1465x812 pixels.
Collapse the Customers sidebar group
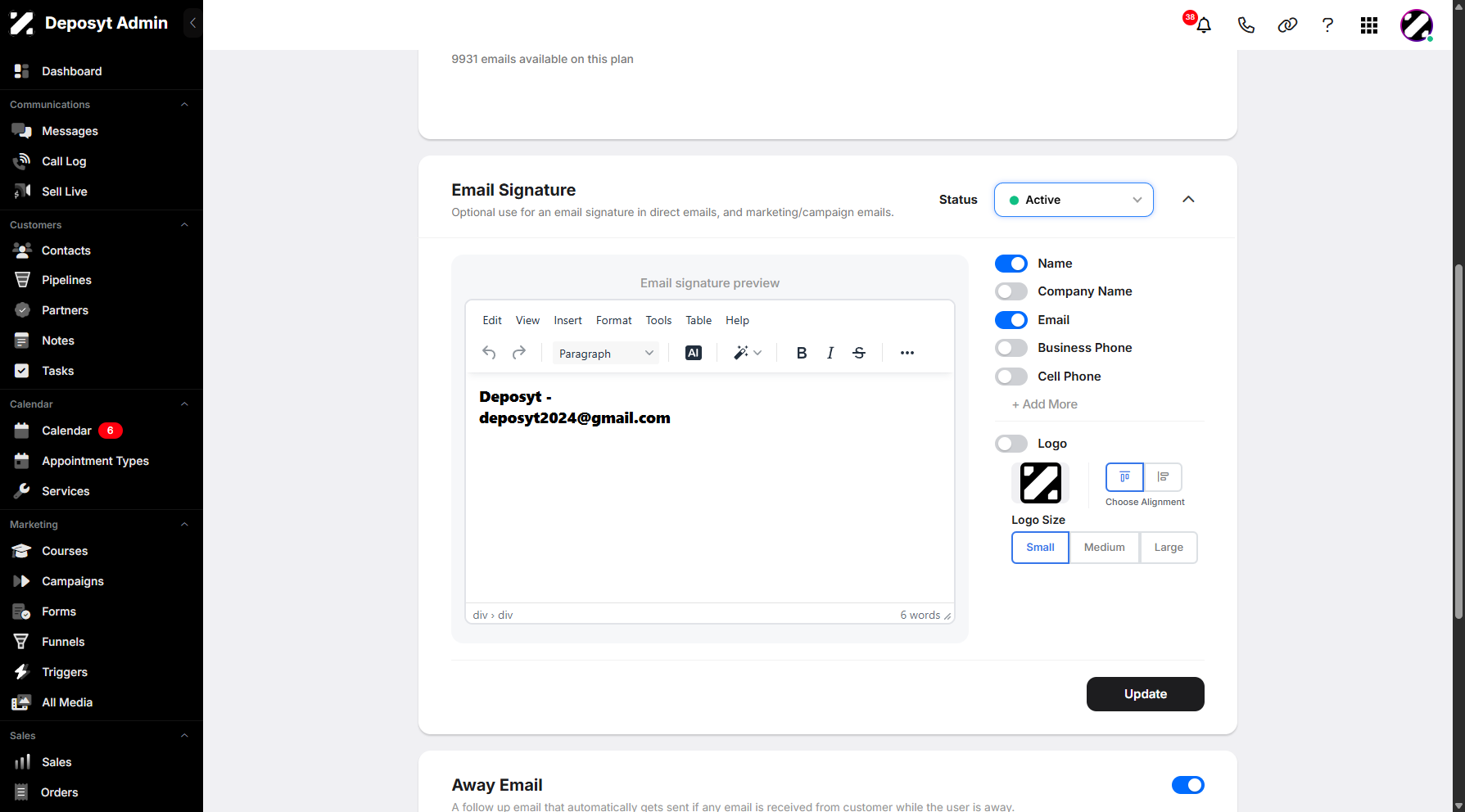[x=184, y=225]
